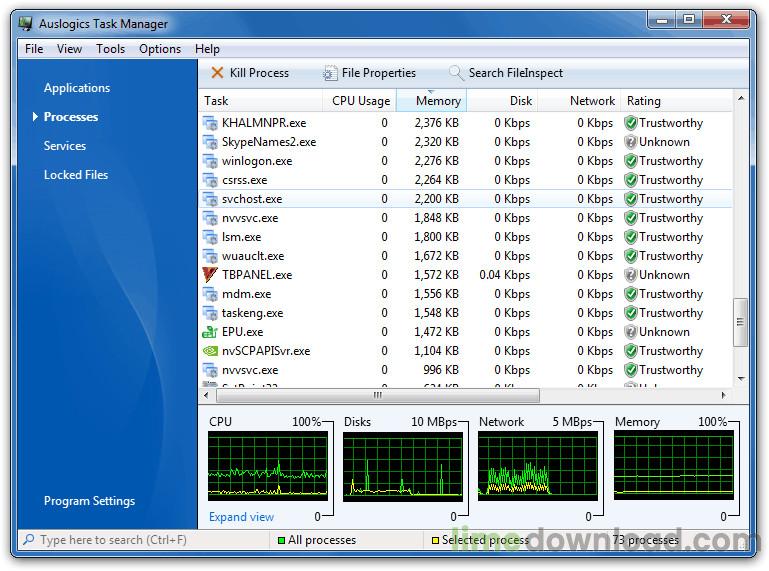Click the Auslogics Task Manager title bar icon
The image size is (769, 571).
26,23
